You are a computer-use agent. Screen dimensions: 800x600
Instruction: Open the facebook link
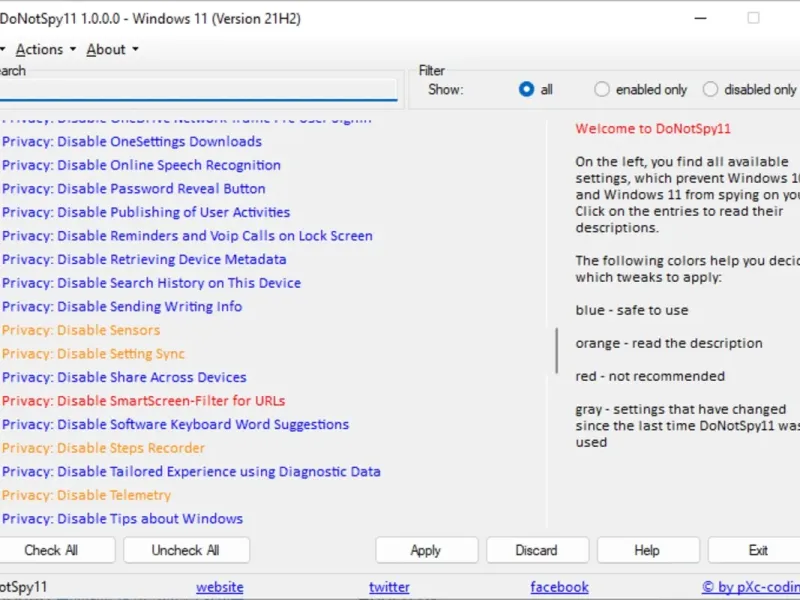pos(559,587)
